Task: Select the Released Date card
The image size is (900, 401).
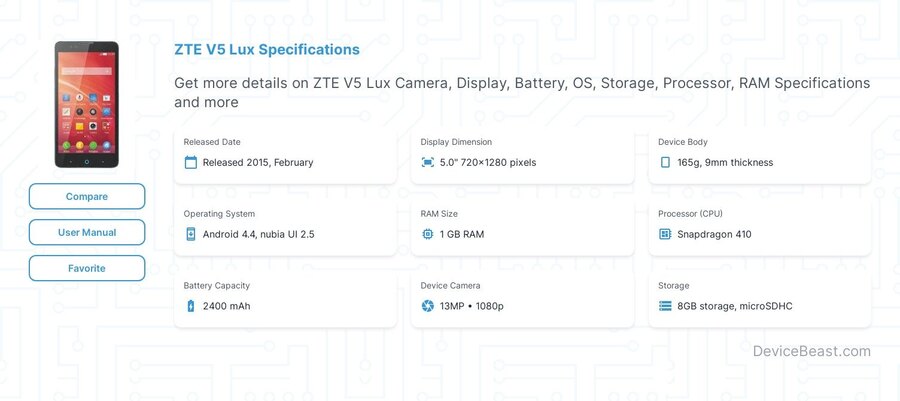Action: click(285, 155)
